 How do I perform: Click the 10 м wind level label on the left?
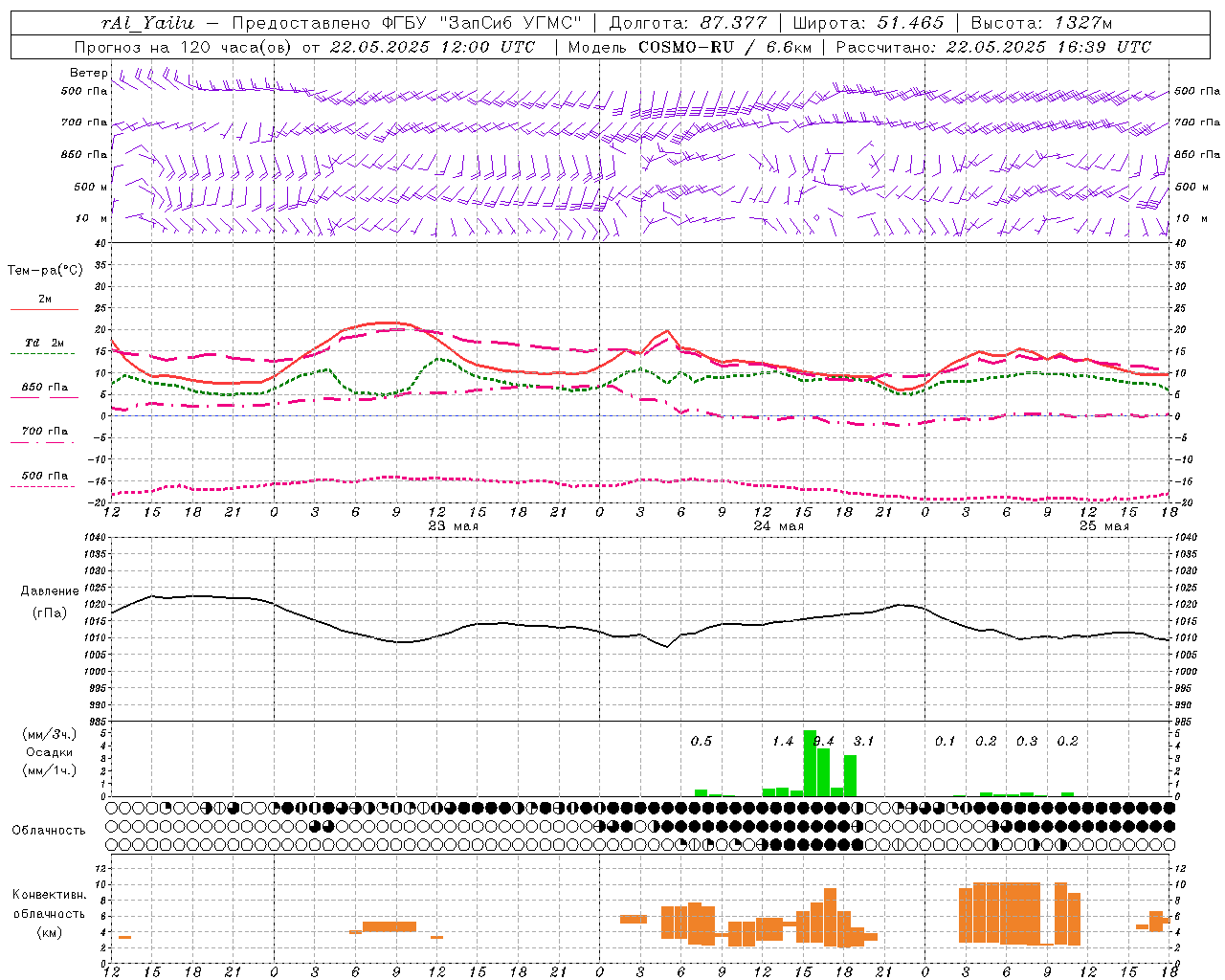point(92,218)
